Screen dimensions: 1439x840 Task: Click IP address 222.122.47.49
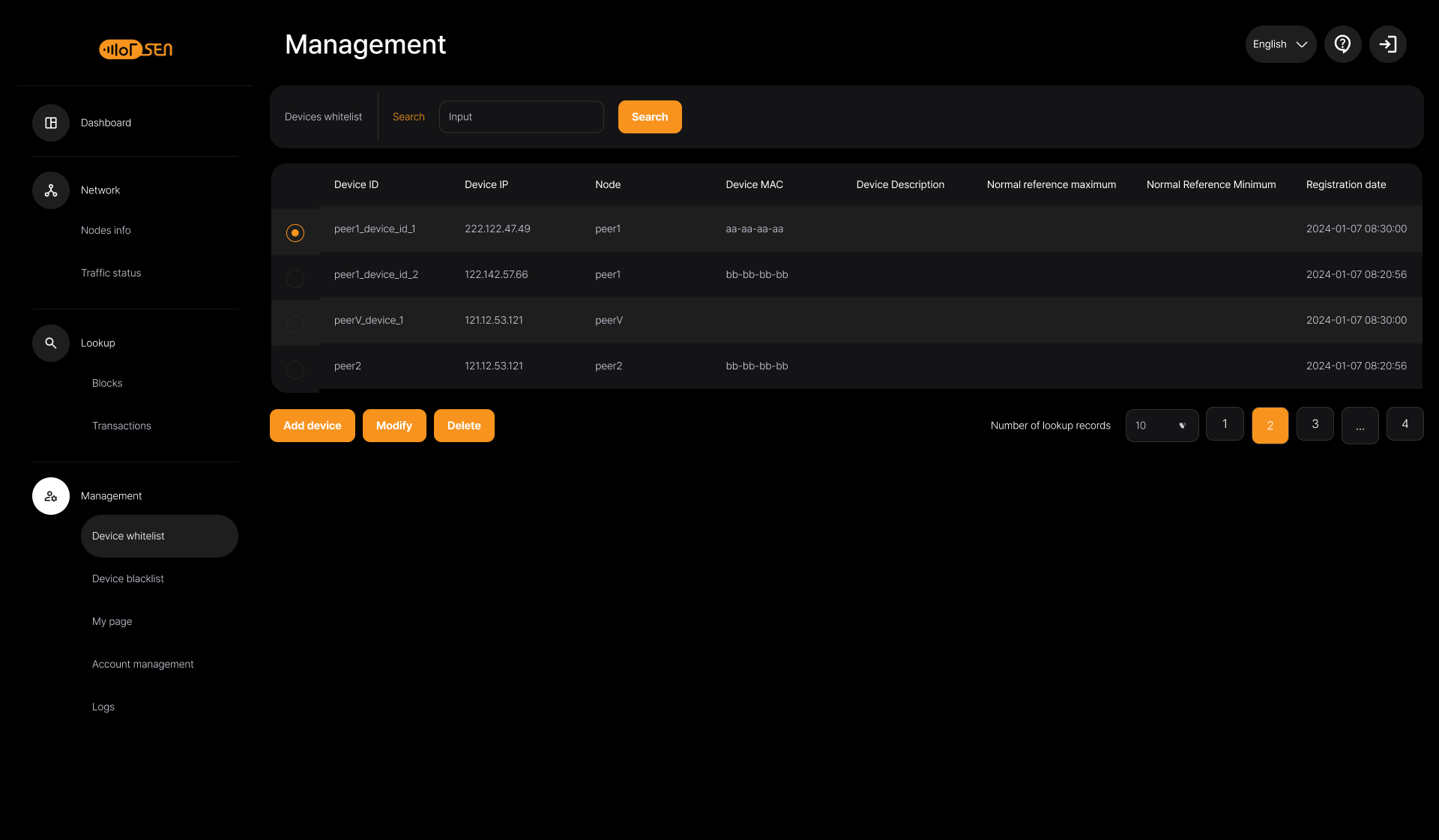coord(498,229)
